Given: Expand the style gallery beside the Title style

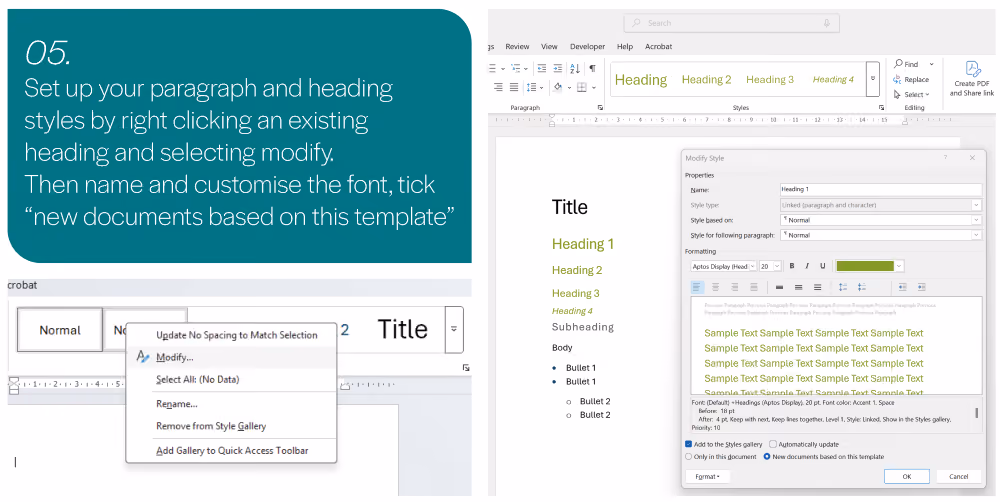Looking at the screenshot, I should (x=454, y=329).
